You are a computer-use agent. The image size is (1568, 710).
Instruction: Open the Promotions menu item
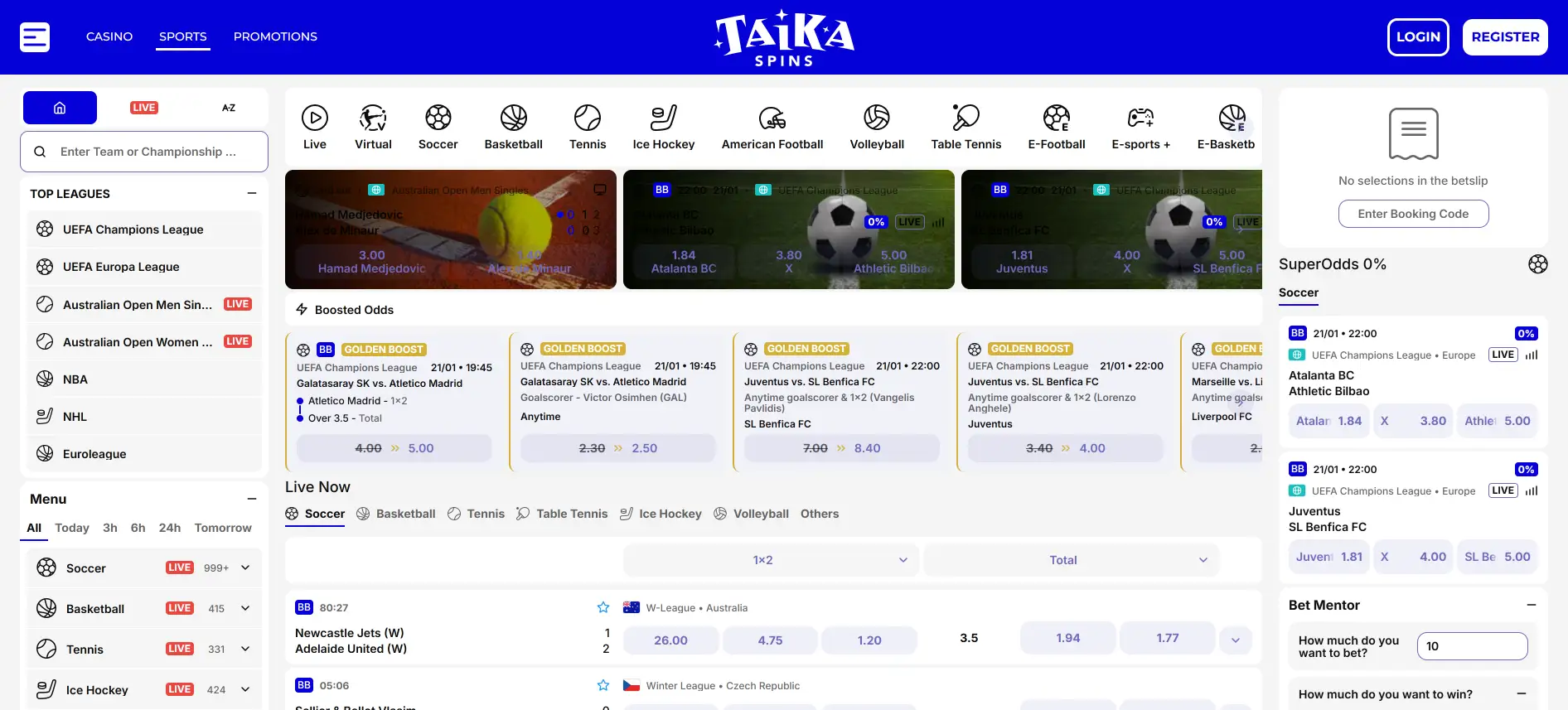click(x=275, y=36)
